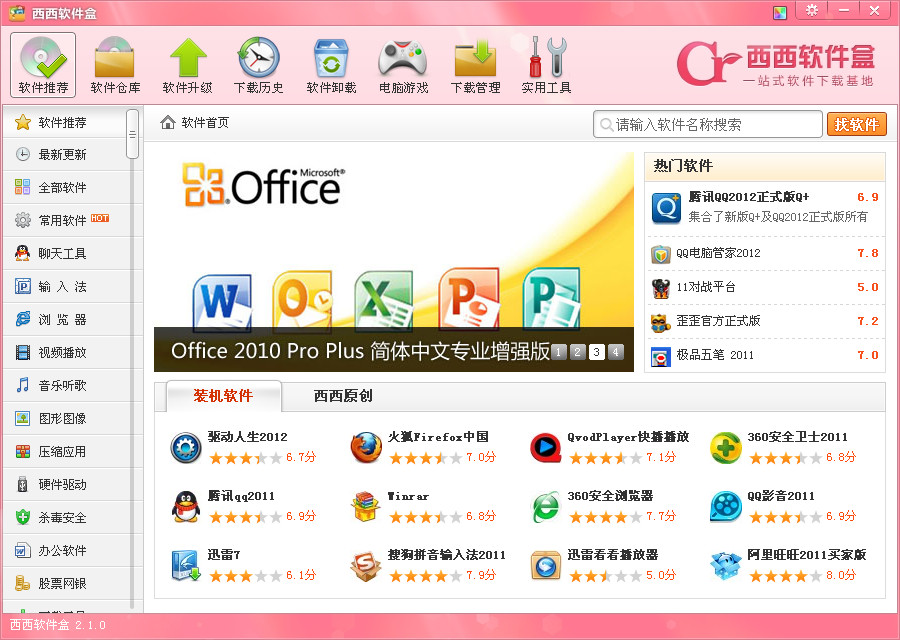
Task: Select the 聊天工具 chat tools category
Action: pos(60,253)
